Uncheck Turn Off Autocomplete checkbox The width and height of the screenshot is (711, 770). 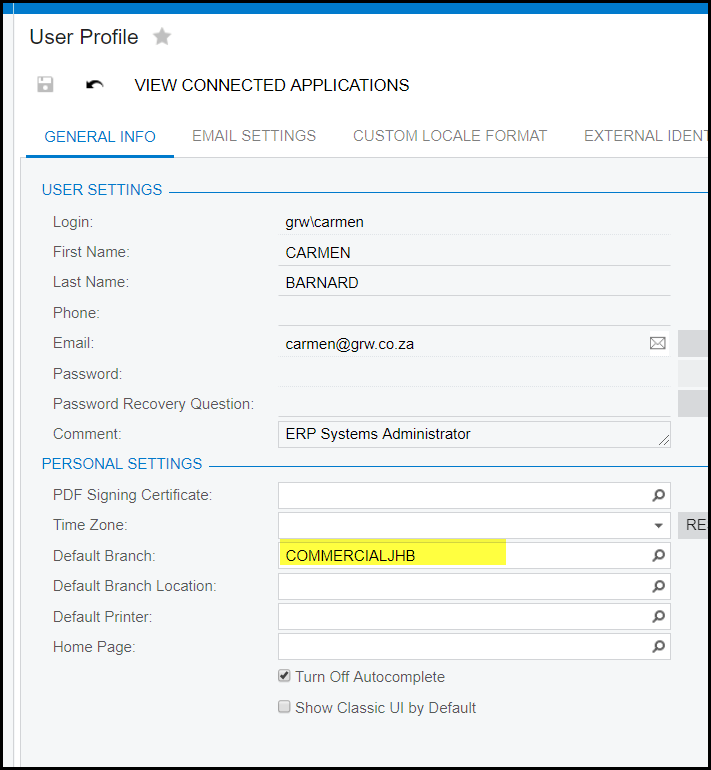coord(285,677)
